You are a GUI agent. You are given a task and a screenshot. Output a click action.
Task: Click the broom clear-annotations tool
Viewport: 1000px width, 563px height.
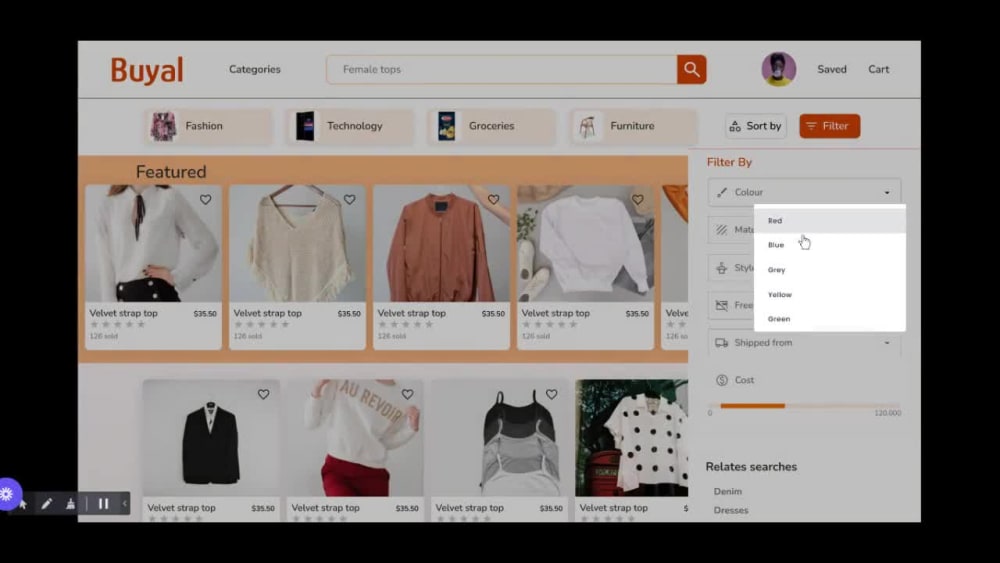(x=71, y=504)
